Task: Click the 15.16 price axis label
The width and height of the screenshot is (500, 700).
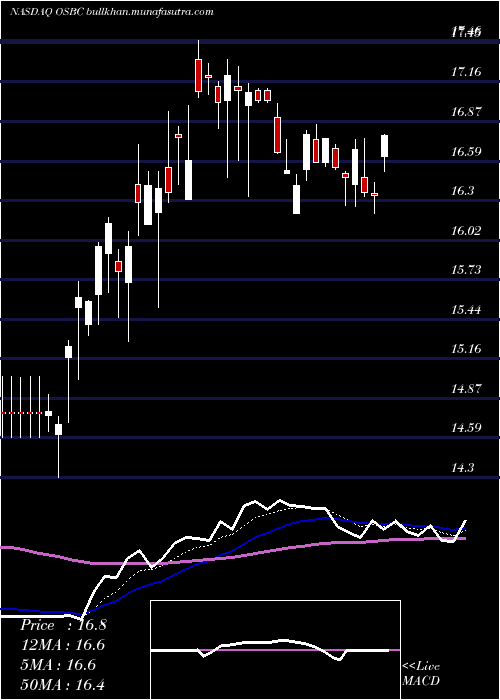Action: (x=466, y=349)
